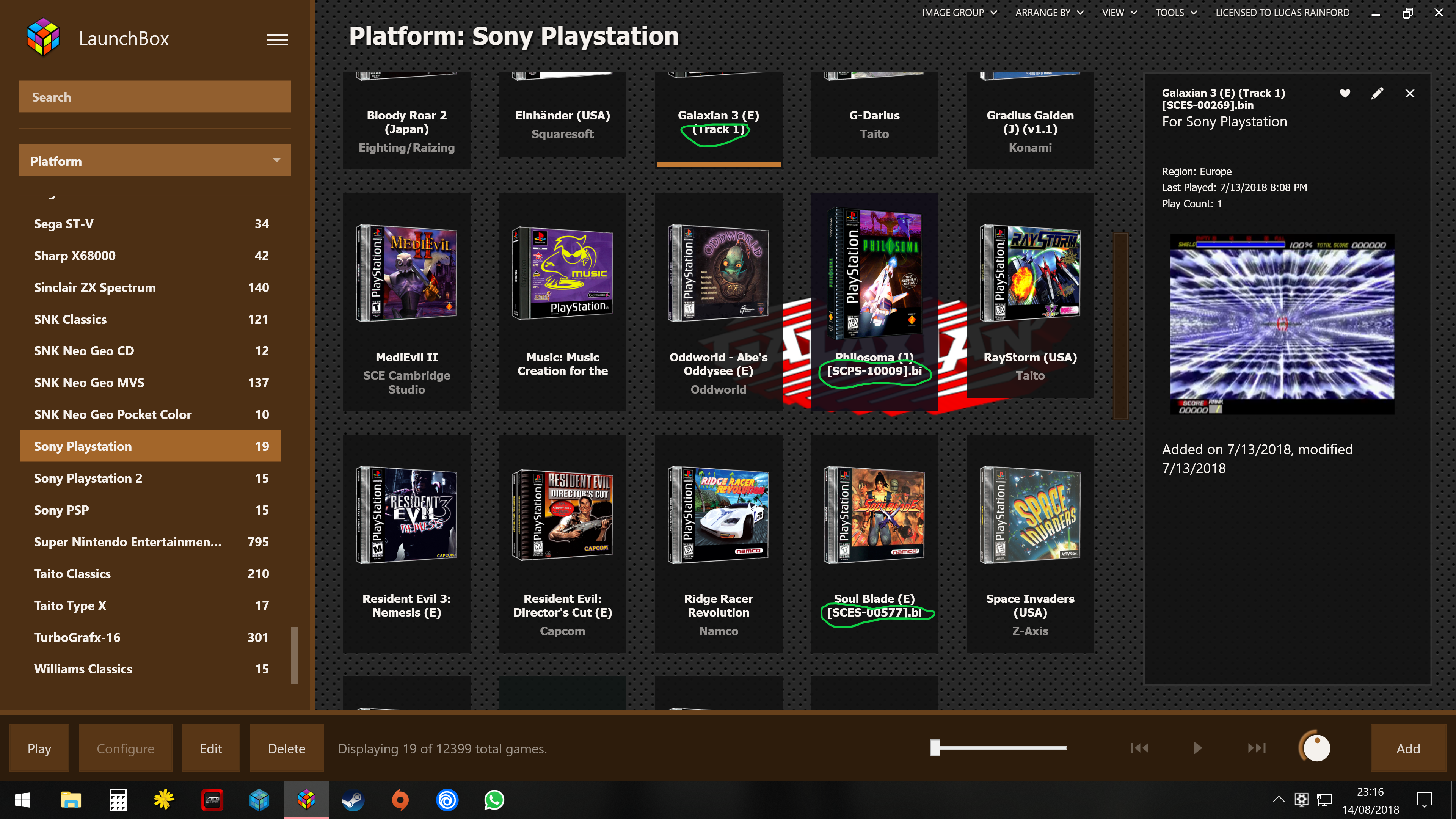Open the Galaxian 3 gameplay screenshot
The width and height of the screenshot is (1456, 819).
pos(1282,325)
